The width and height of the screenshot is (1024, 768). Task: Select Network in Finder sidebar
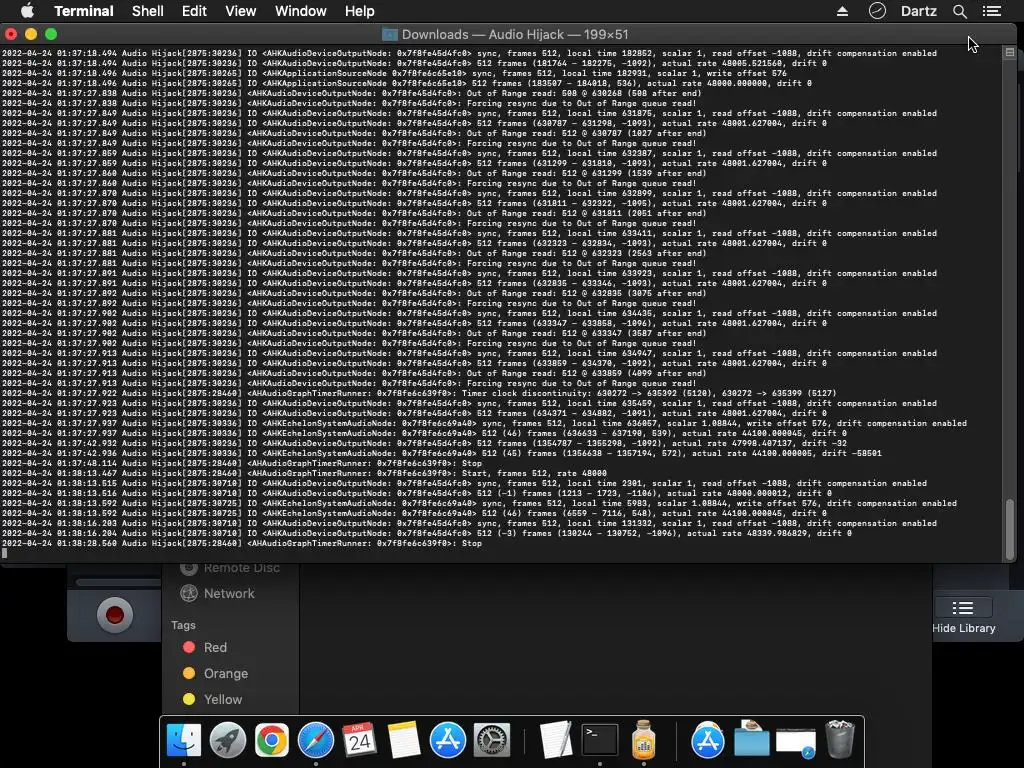click(x=230, y=593)
